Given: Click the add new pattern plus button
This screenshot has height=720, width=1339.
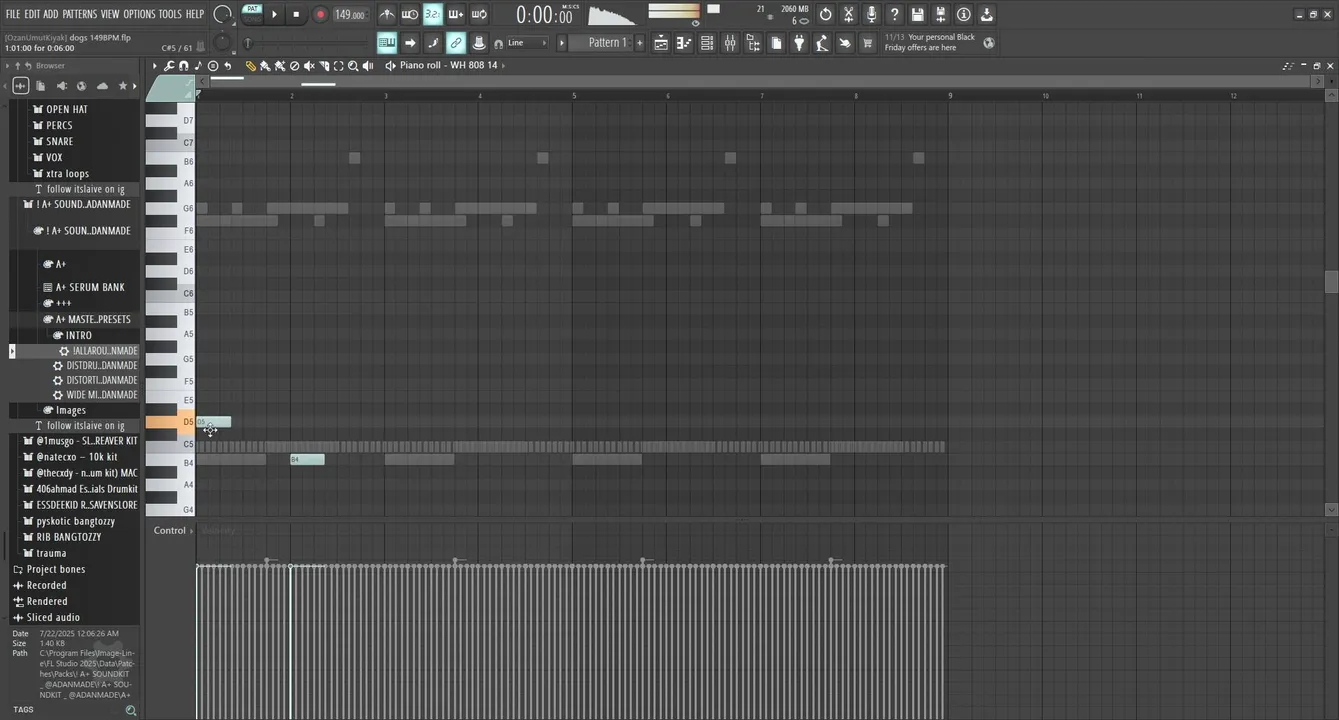Looking at the screenshot, I should pyautogui.click(x=640, y=43).
